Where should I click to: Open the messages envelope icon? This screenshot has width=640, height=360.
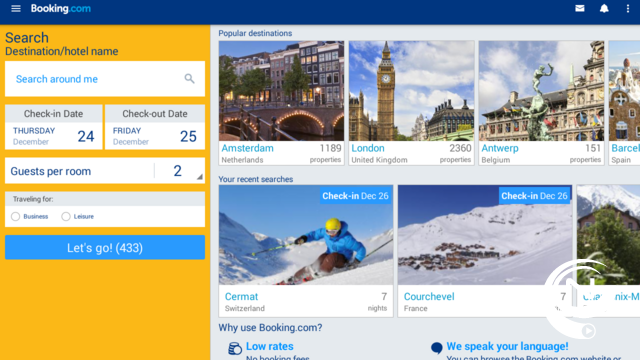(x=580, y=9)
